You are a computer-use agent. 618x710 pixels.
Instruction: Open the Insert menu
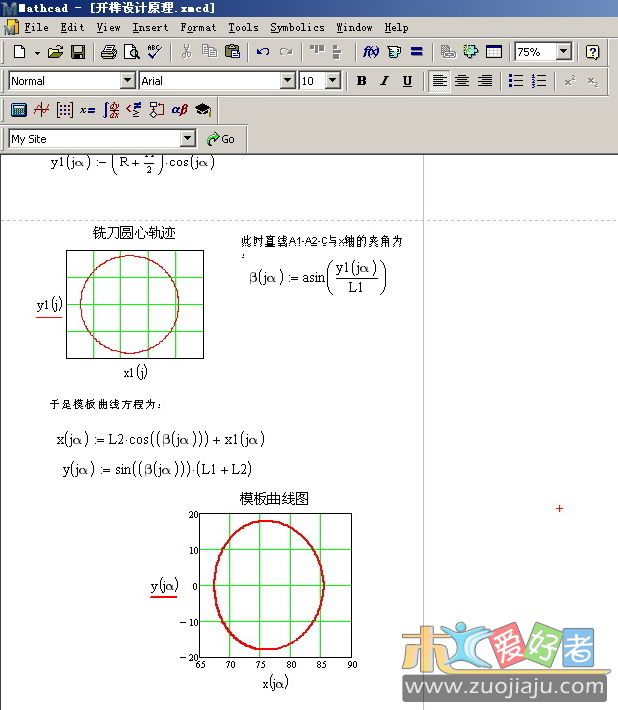point(150,28)
